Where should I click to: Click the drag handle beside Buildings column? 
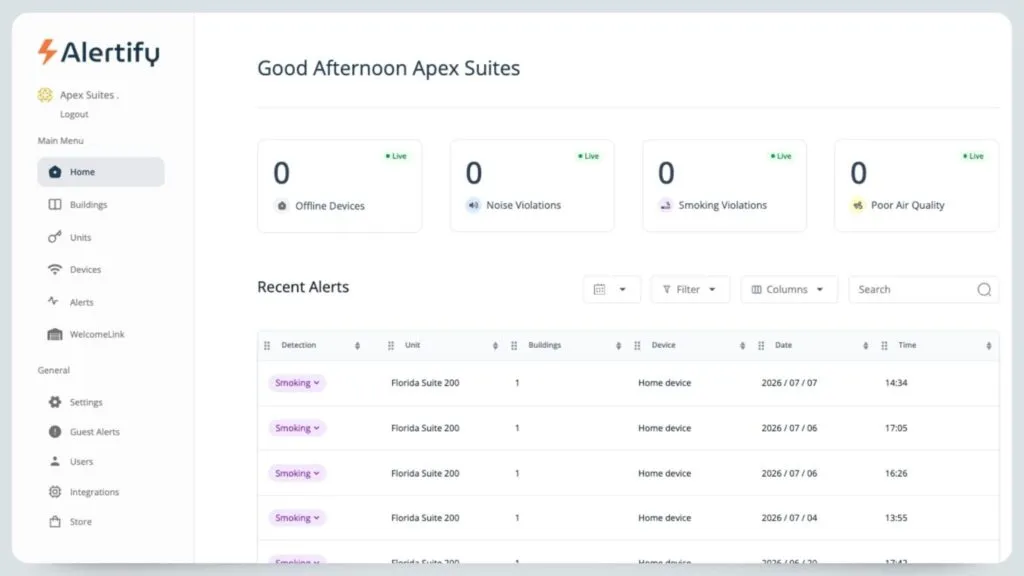[514, 345]
